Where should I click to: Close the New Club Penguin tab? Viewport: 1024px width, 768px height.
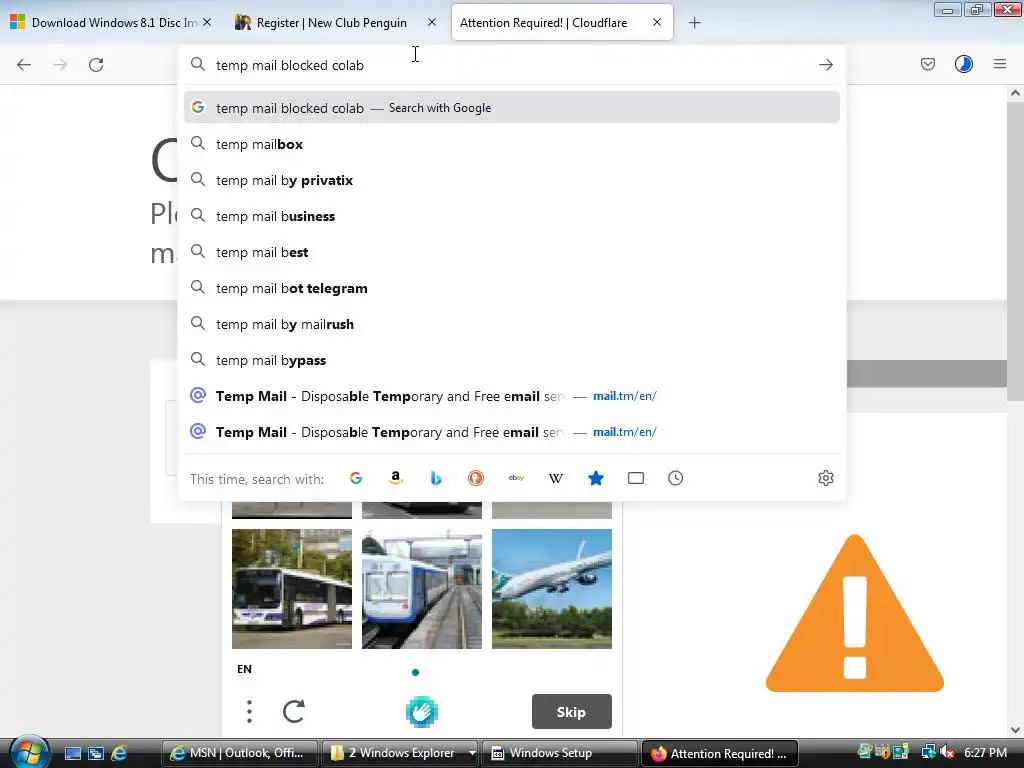coord(432,22)
